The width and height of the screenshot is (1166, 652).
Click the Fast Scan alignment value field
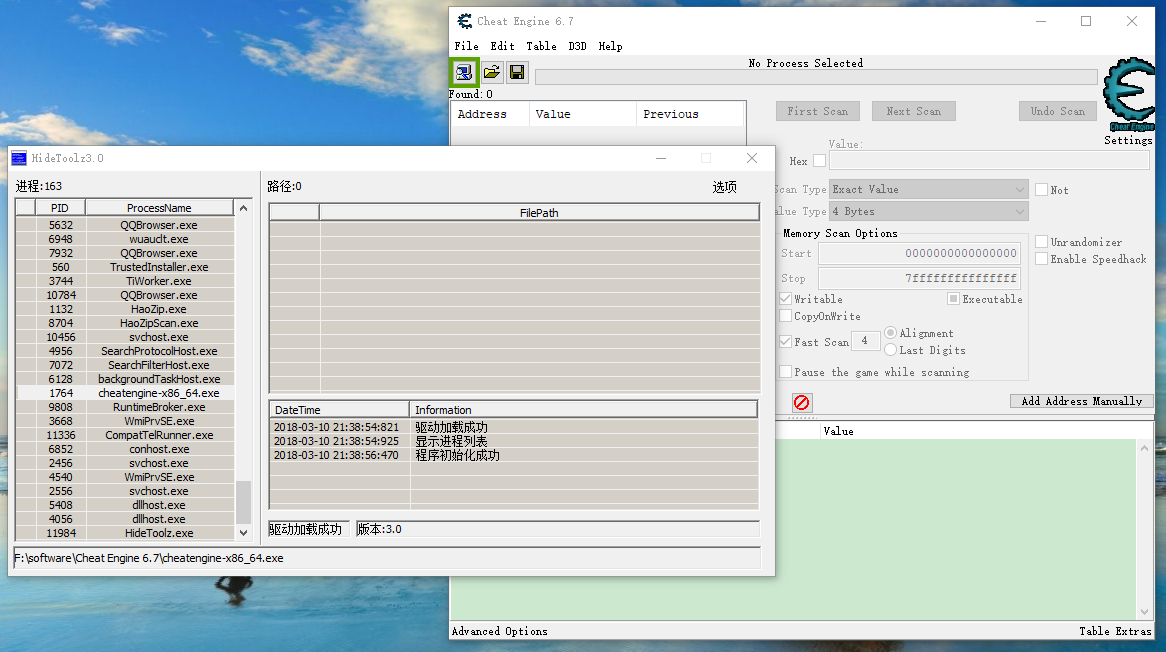865,341
